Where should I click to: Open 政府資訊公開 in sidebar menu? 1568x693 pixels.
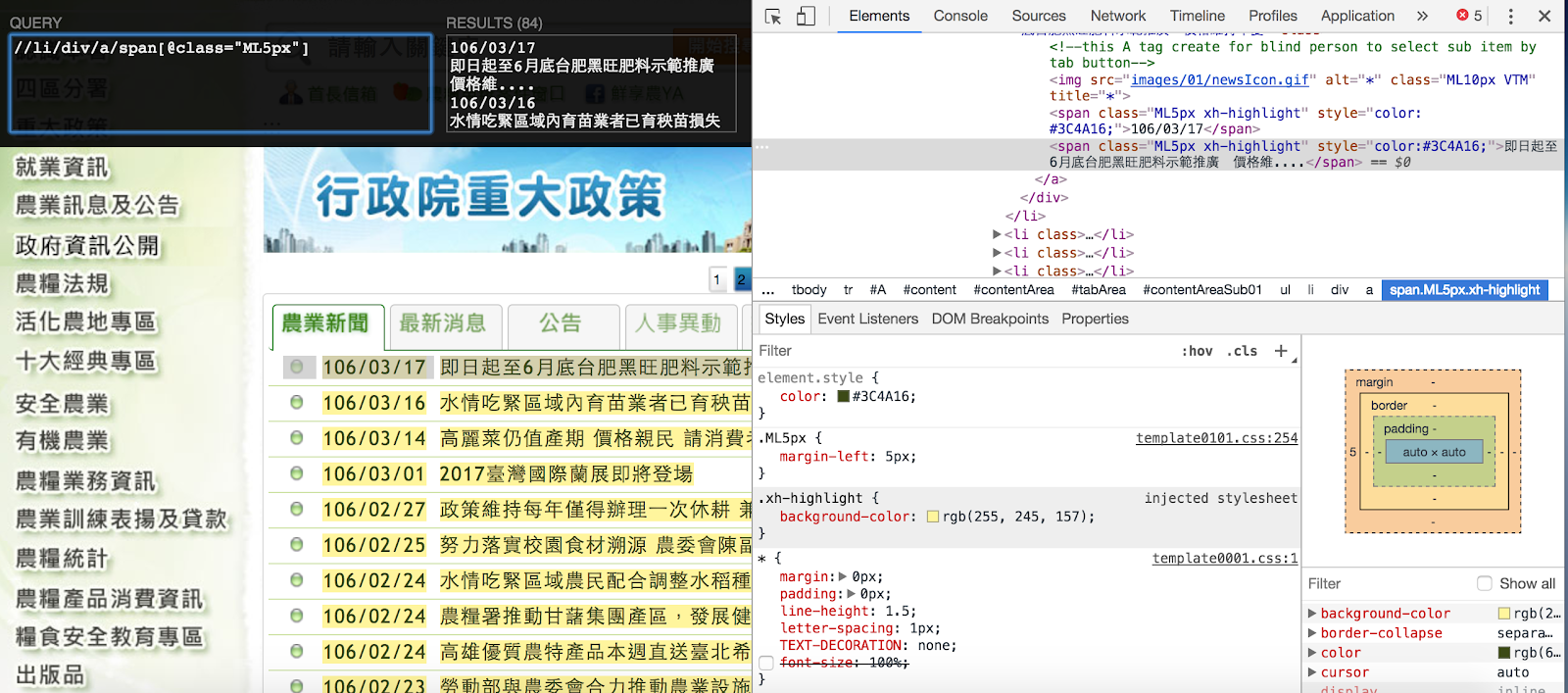87,245
